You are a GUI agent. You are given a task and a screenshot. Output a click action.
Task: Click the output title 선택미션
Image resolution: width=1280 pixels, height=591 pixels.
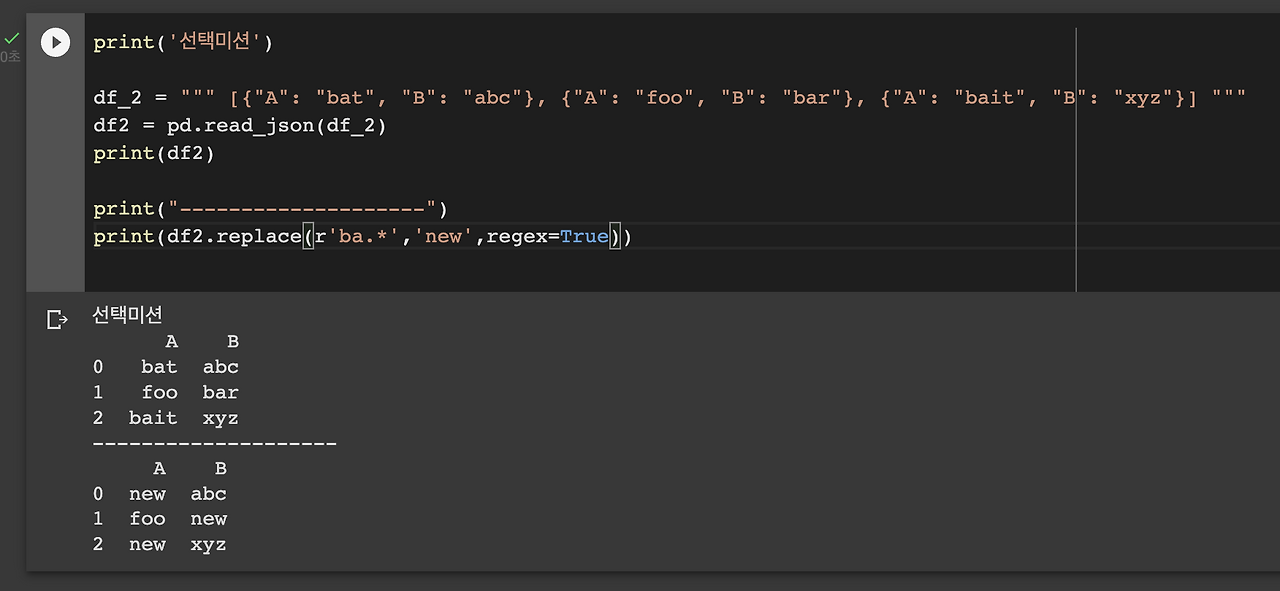[x=127, y=314]
